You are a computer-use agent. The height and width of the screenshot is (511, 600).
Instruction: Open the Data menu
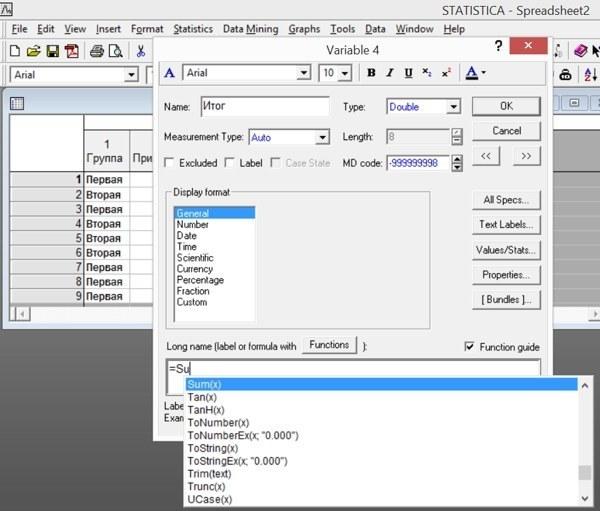click(x=375, y=29)
